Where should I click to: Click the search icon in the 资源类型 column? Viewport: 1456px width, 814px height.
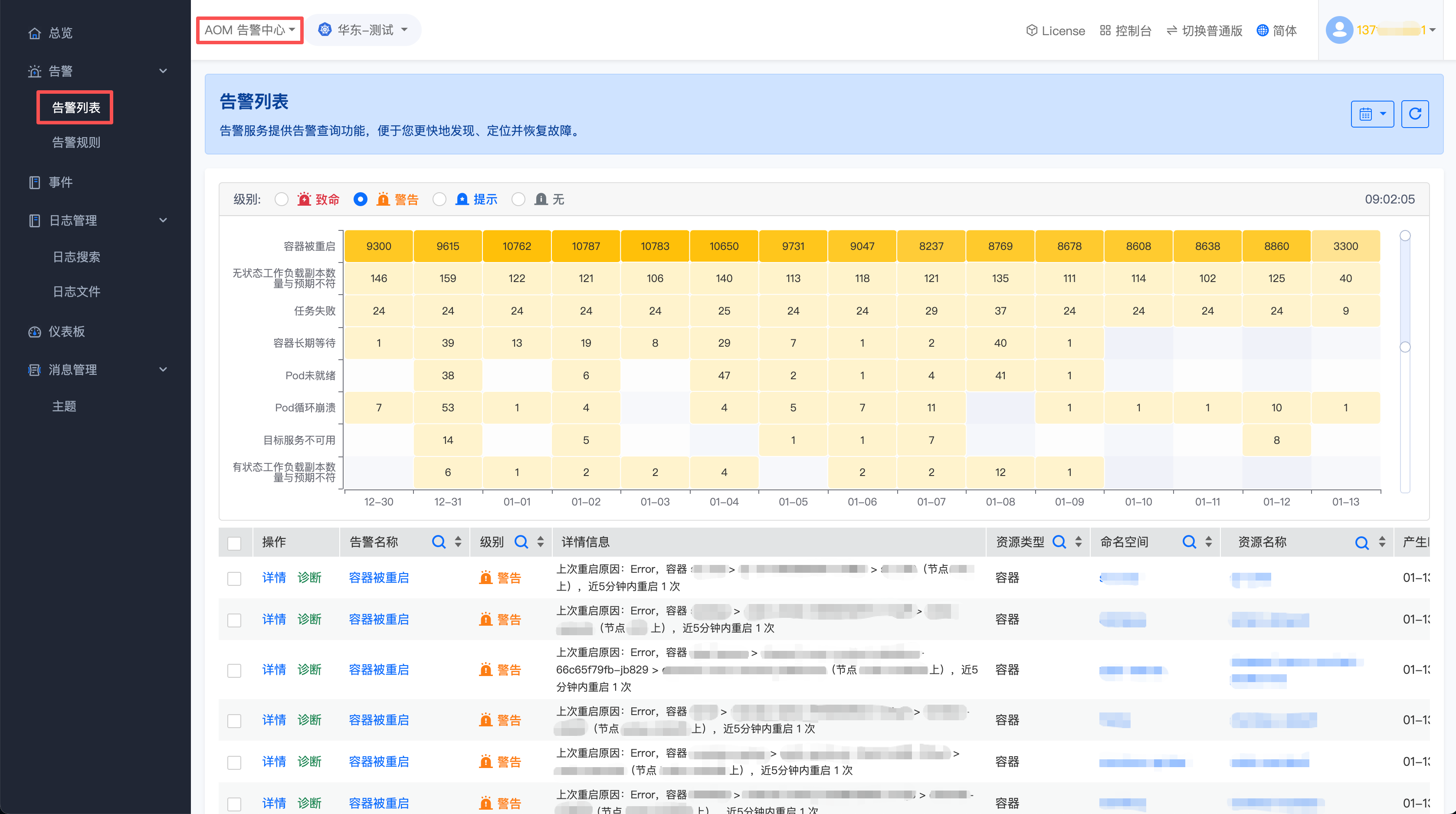tap(1059, 542)
